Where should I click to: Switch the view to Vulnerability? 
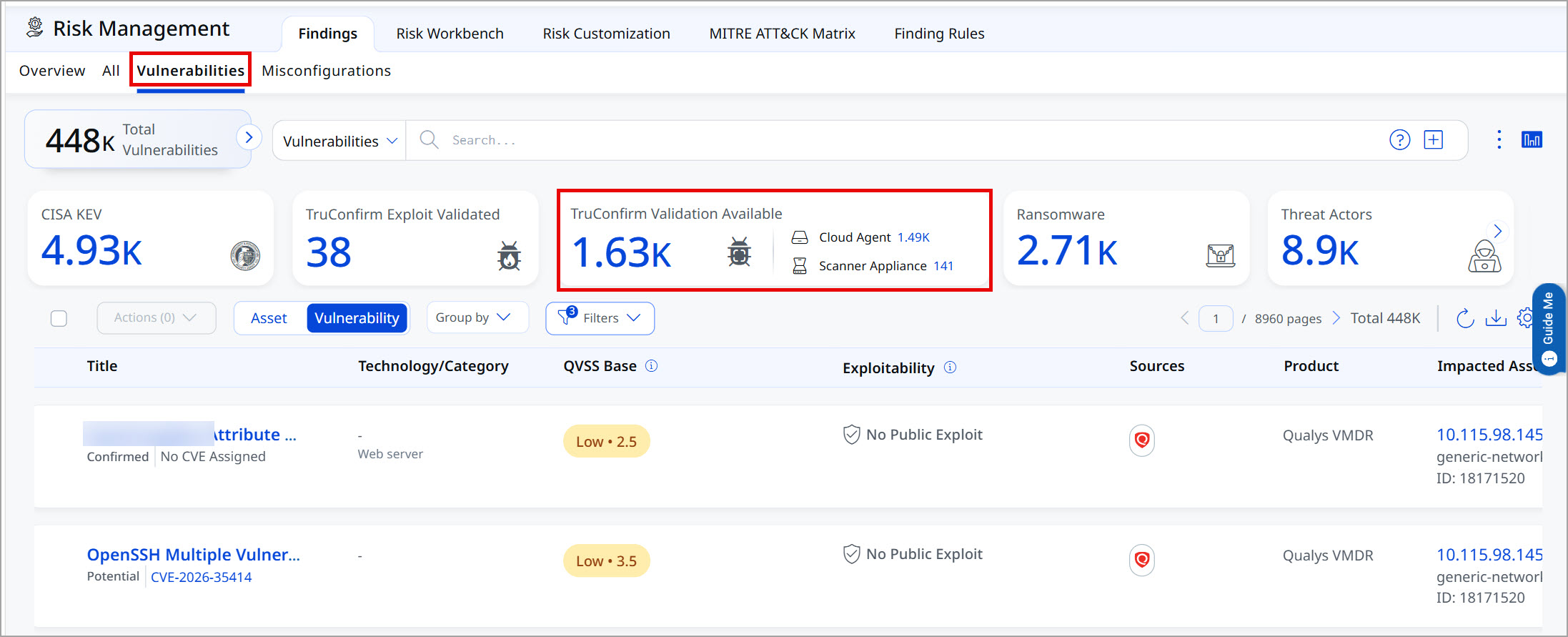pos(357,318)
